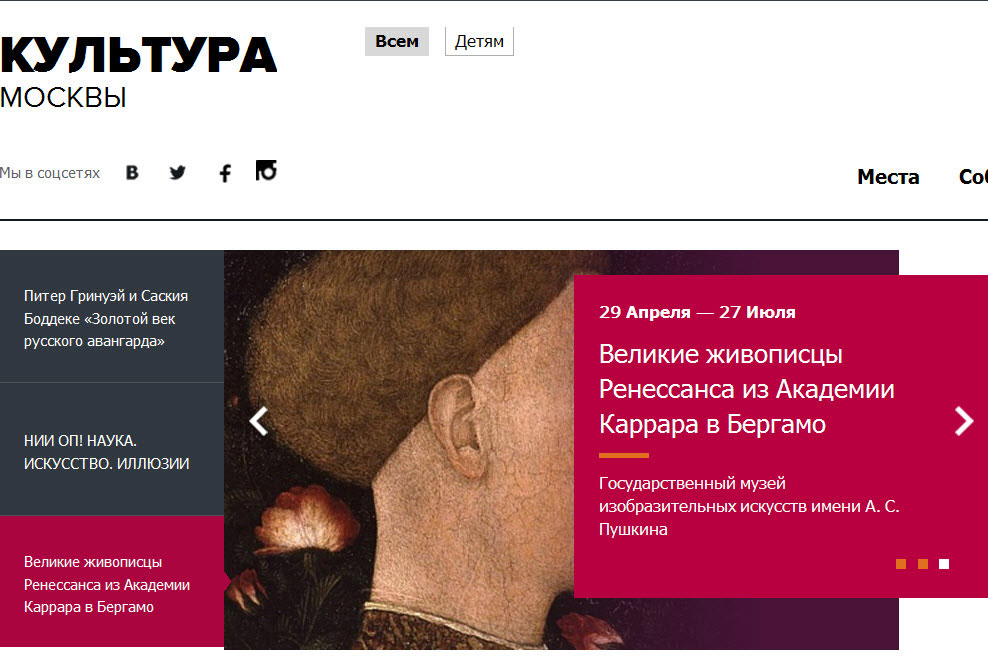The image size is (988, 658).
Task: Open the Twitter bird icon
Action: (178, 173)
